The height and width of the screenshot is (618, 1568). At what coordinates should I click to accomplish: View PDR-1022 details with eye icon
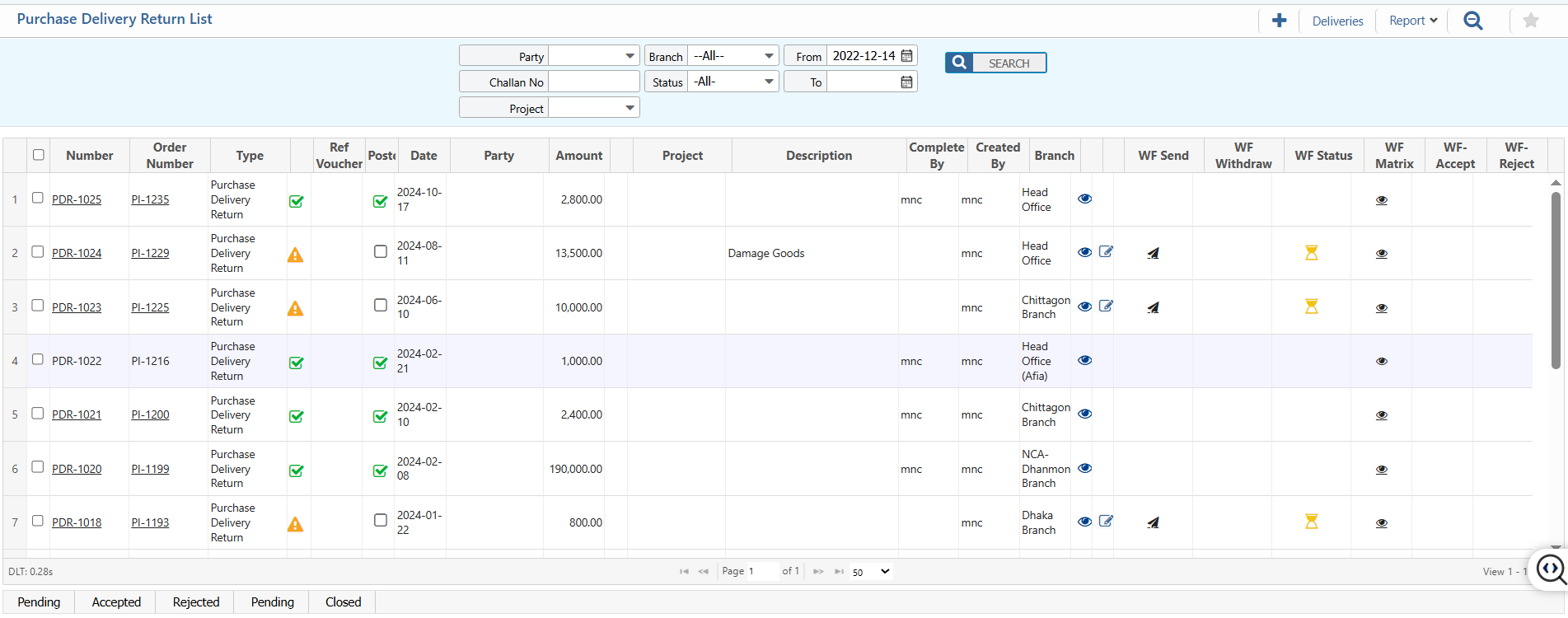coord(1085,360)
